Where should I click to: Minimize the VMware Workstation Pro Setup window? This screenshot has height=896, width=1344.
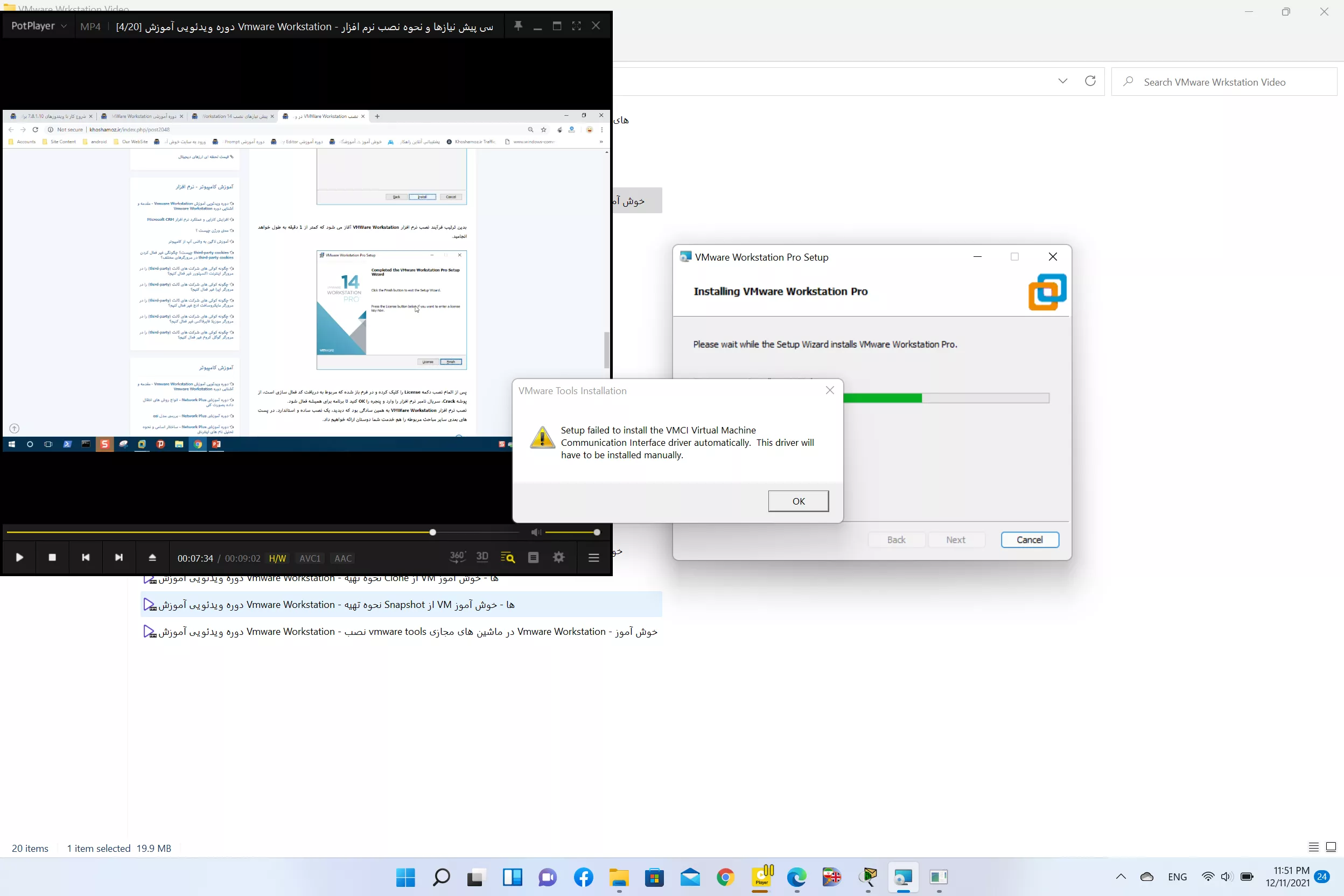977,257
